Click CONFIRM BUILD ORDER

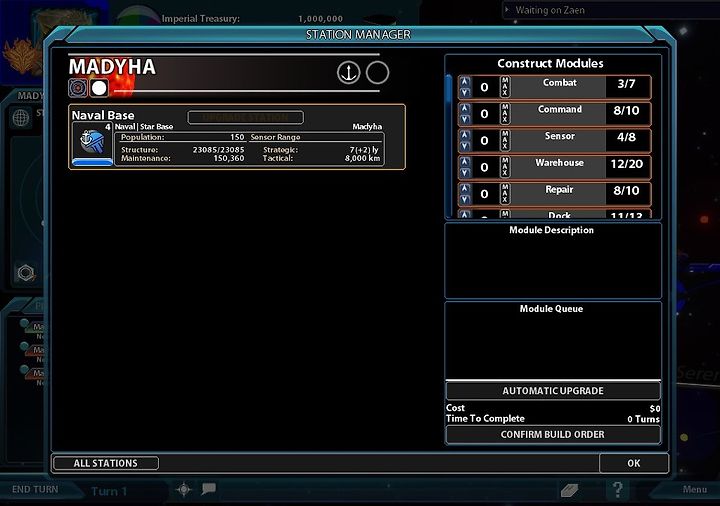click(553, 434)
